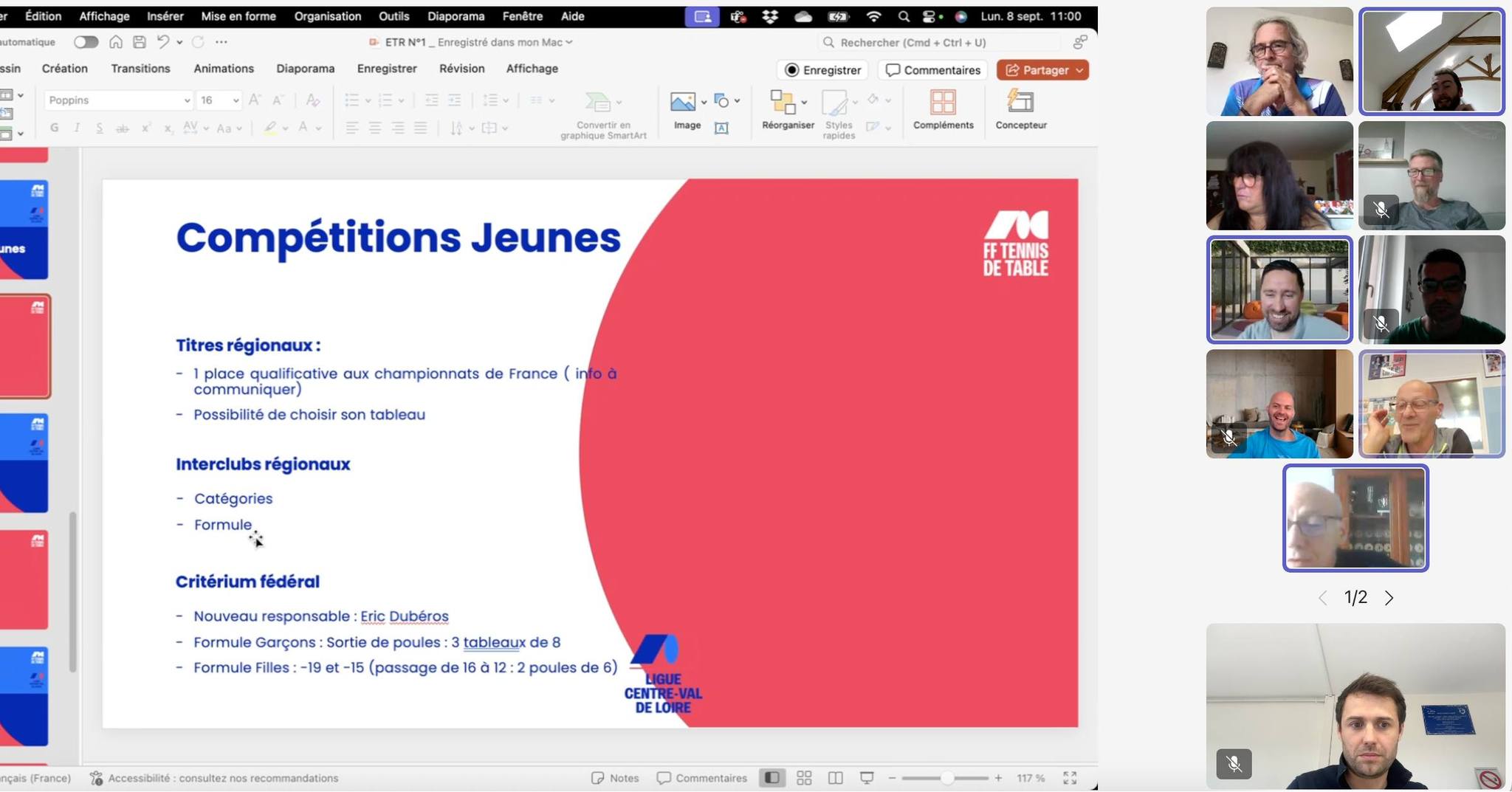This screenshot has width=1512, height=792.
Task: Open the Mise en forme menu
Action: click(x=238, y=16)
